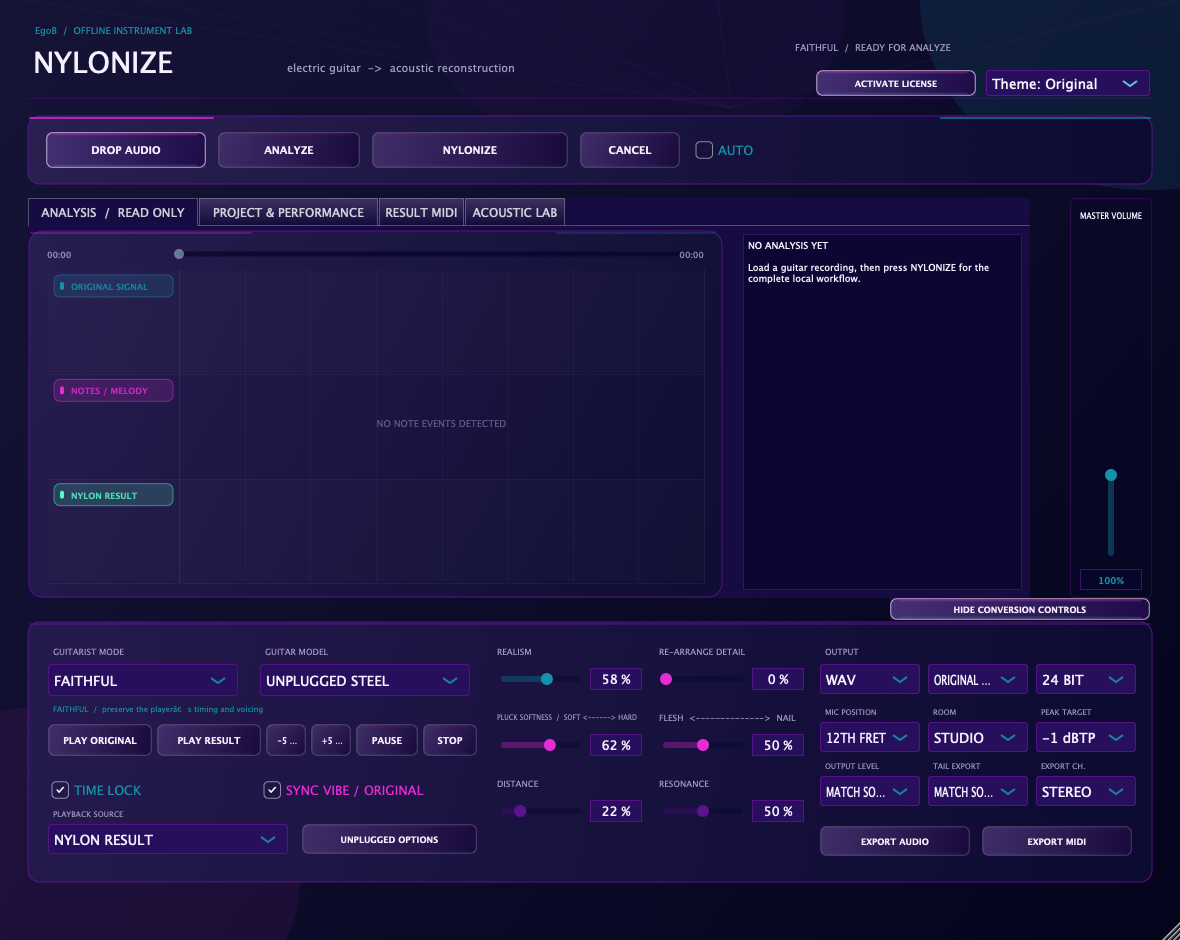
Task: Click the EgoB breadcrumb link
Action: point(46,31)
